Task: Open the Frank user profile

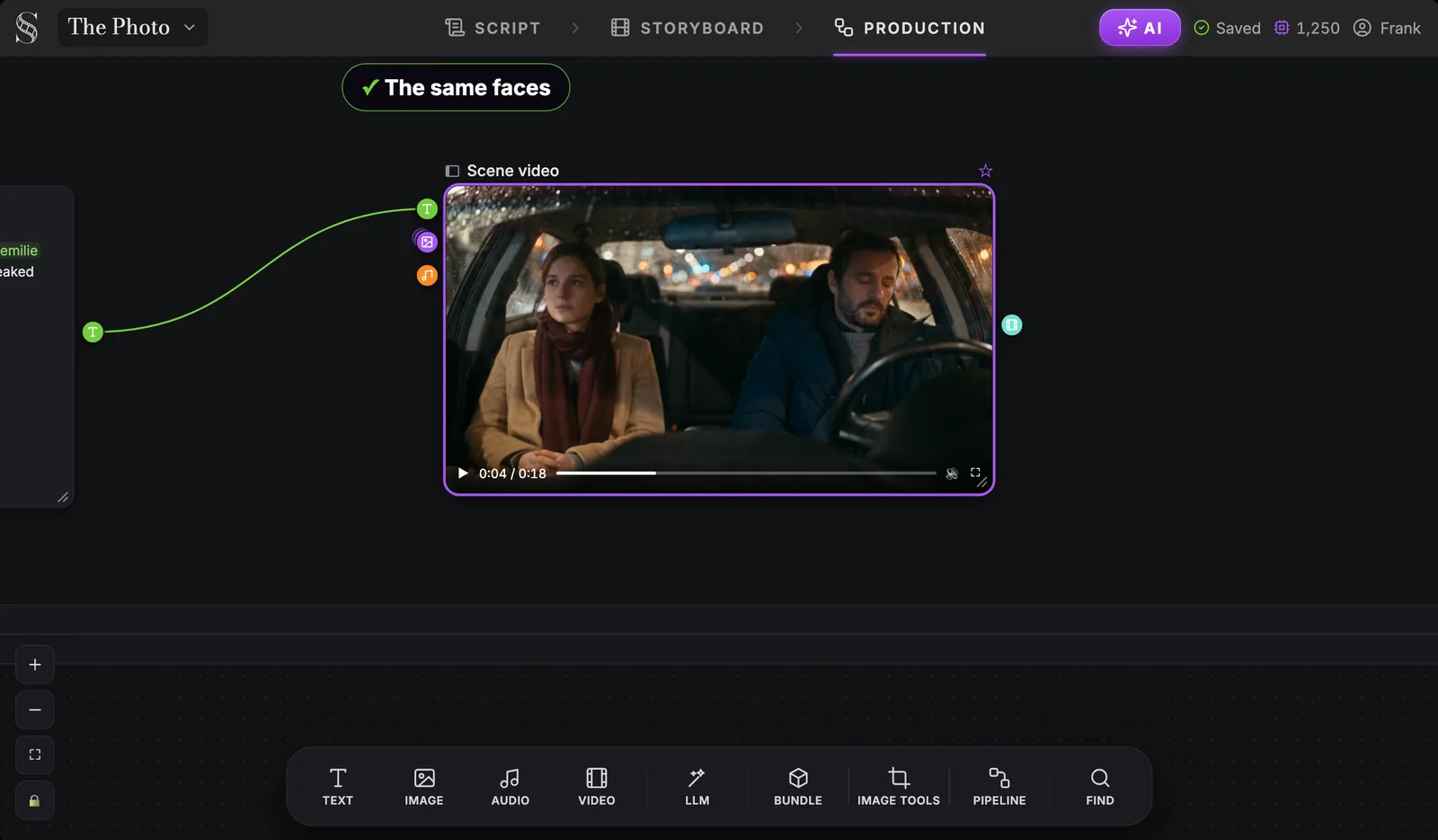Action: pos(1387,28)
